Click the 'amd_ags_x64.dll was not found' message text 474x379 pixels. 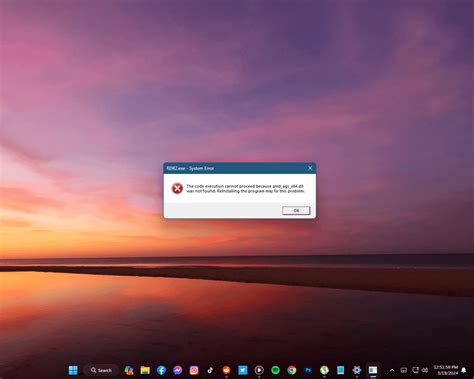click(245, 189)
